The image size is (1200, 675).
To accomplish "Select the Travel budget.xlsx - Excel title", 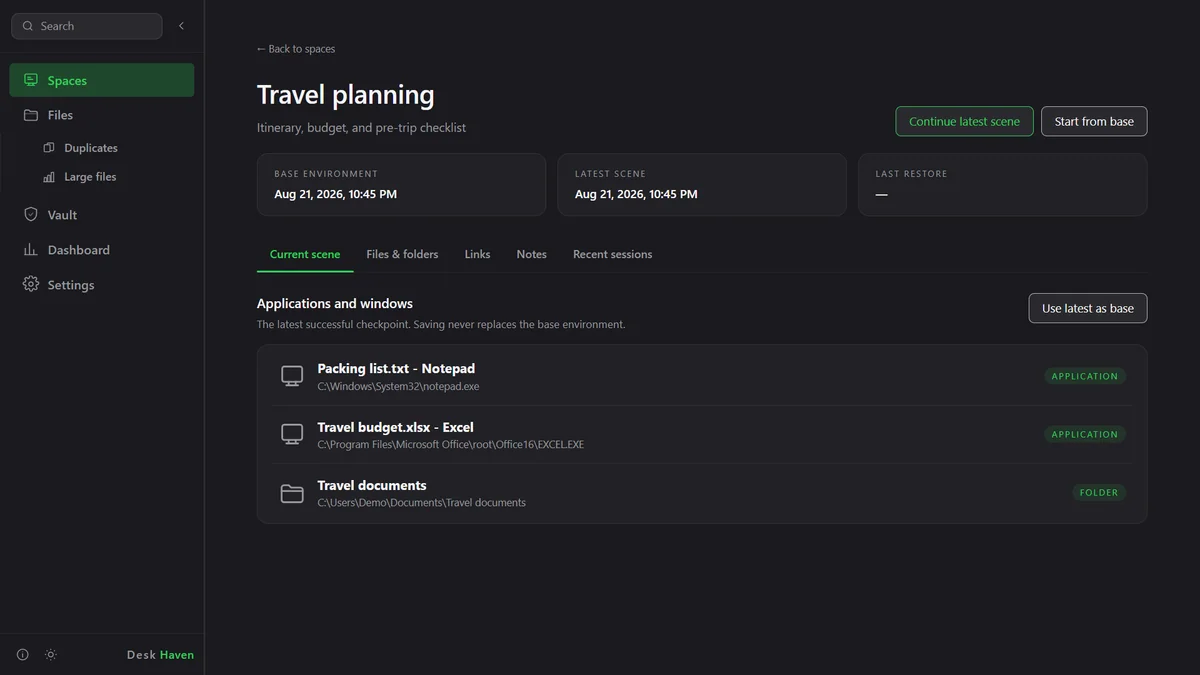I will tap(395, 427).
